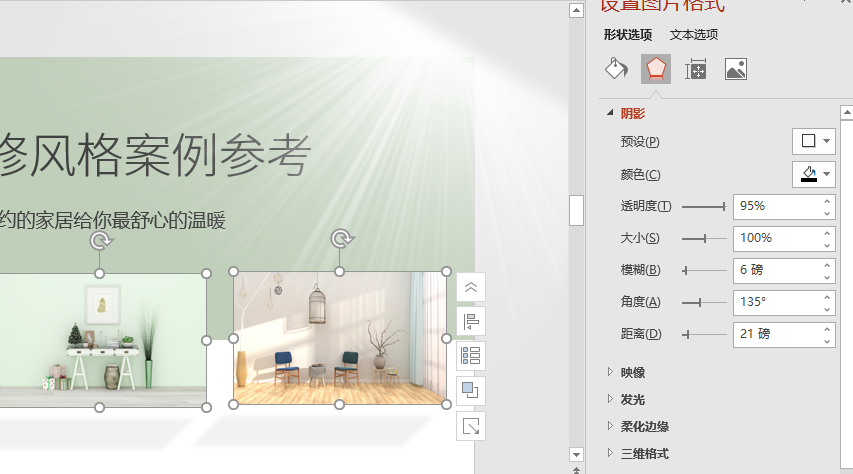853x474 pixels.
Task: Switch to the Picture icon tab
Action: pos(736,69)
